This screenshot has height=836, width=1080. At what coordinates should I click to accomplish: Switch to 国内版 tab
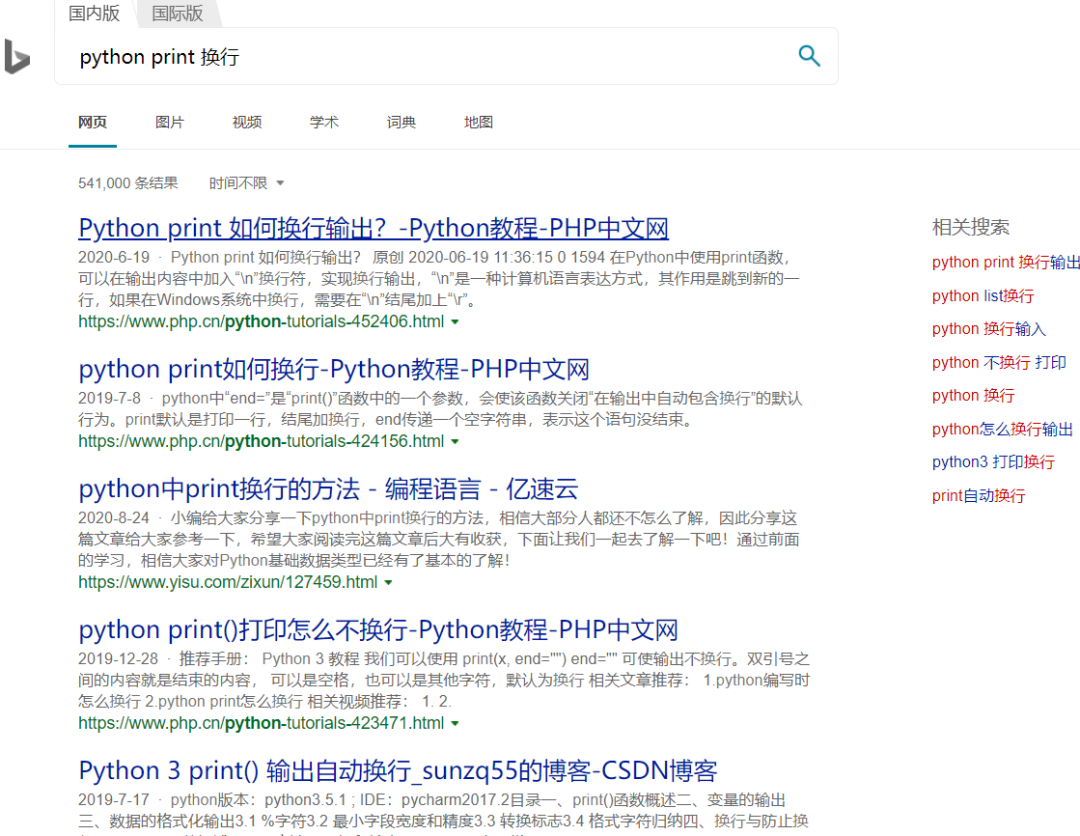click(x=94, y=13)
